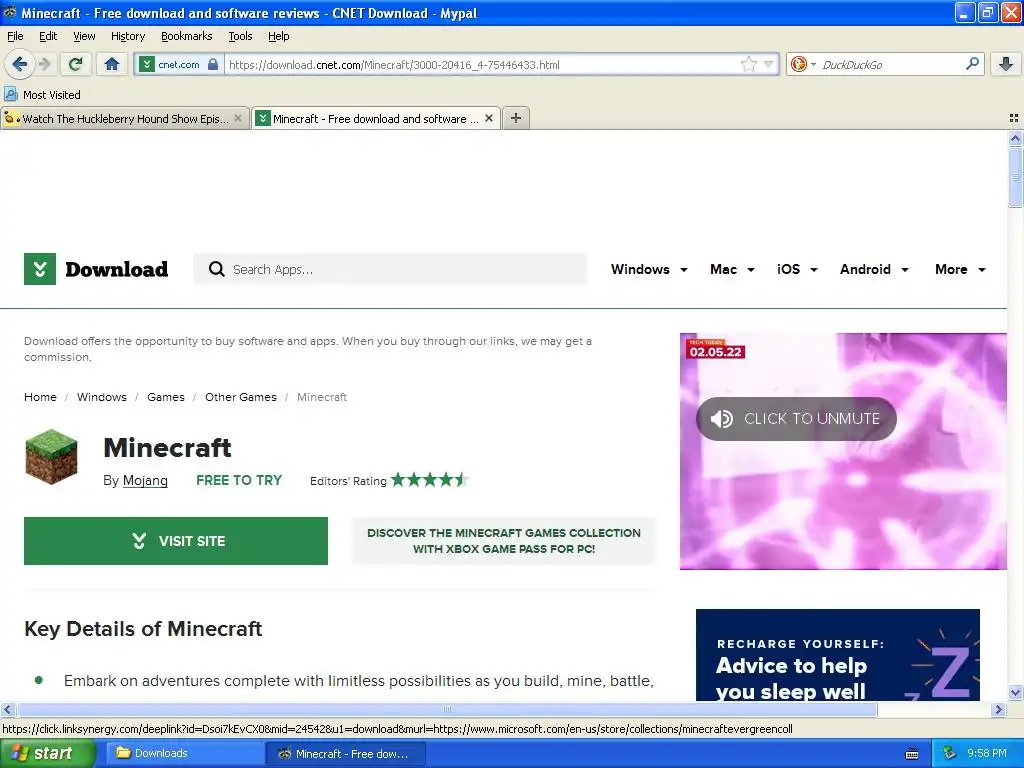Open the Most Visited bookmarks folder
The image size is (1024, 768).
click(x=42, y=95)
